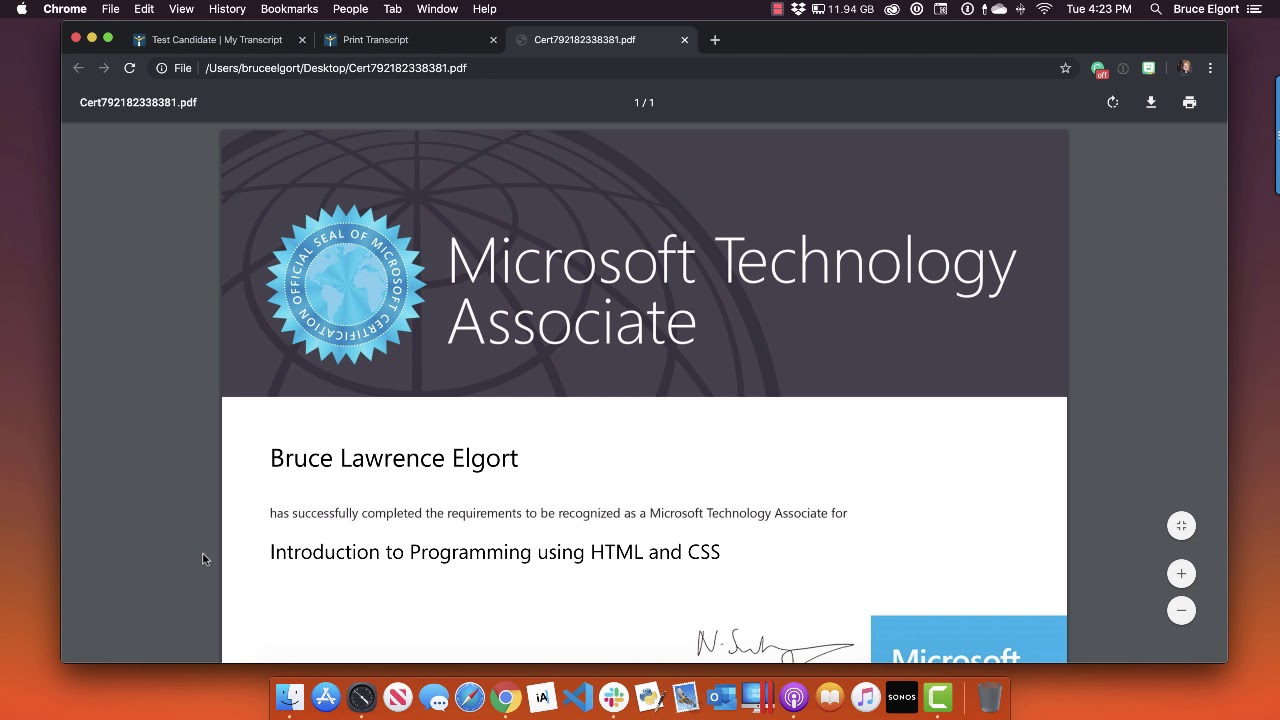Open Dropbox menu bar icon
Screen dimensions: 1280x720
click(x=798, y=9)
